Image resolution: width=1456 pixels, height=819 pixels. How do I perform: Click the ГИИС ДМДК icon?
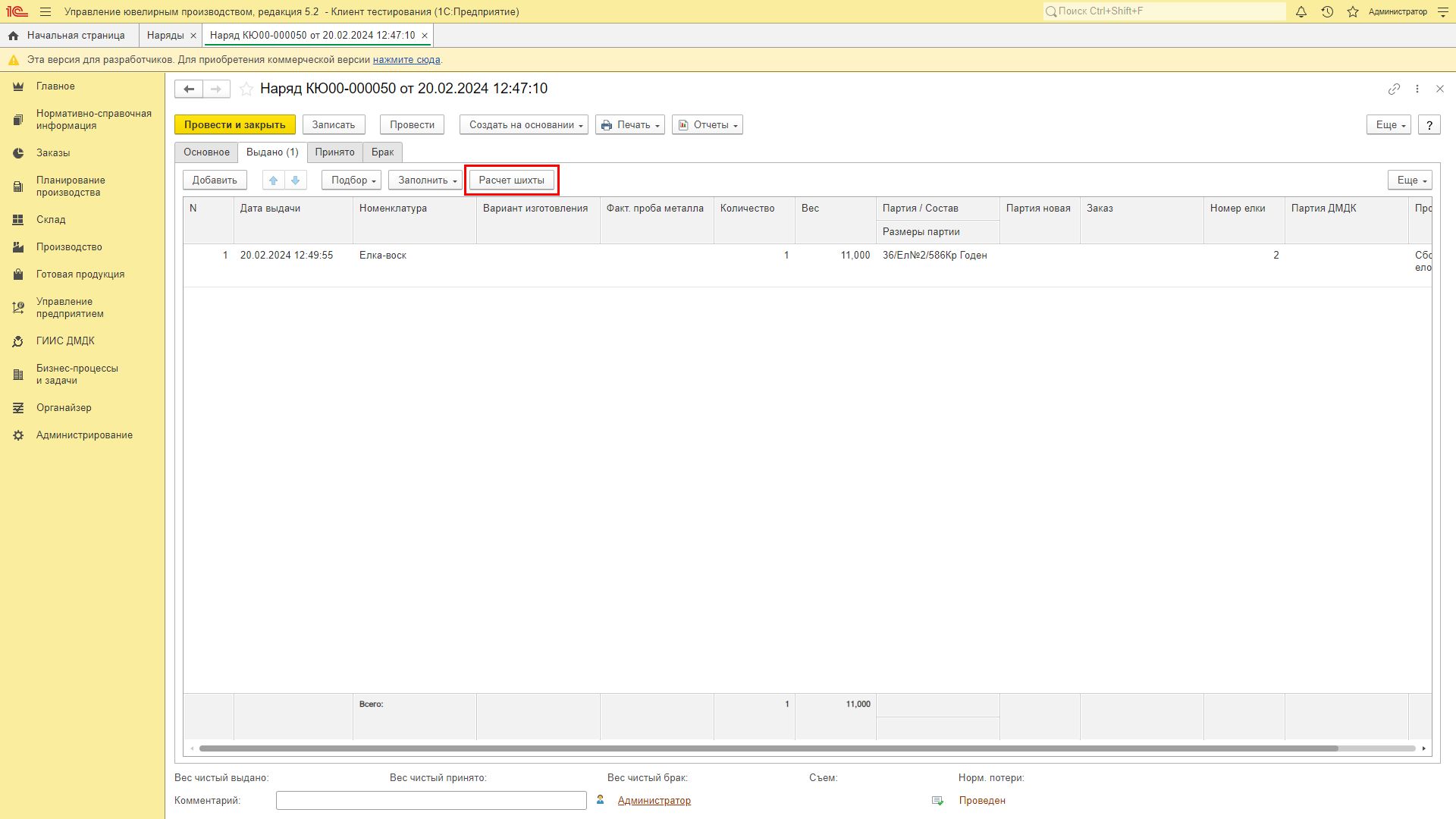tap(18, 341)
